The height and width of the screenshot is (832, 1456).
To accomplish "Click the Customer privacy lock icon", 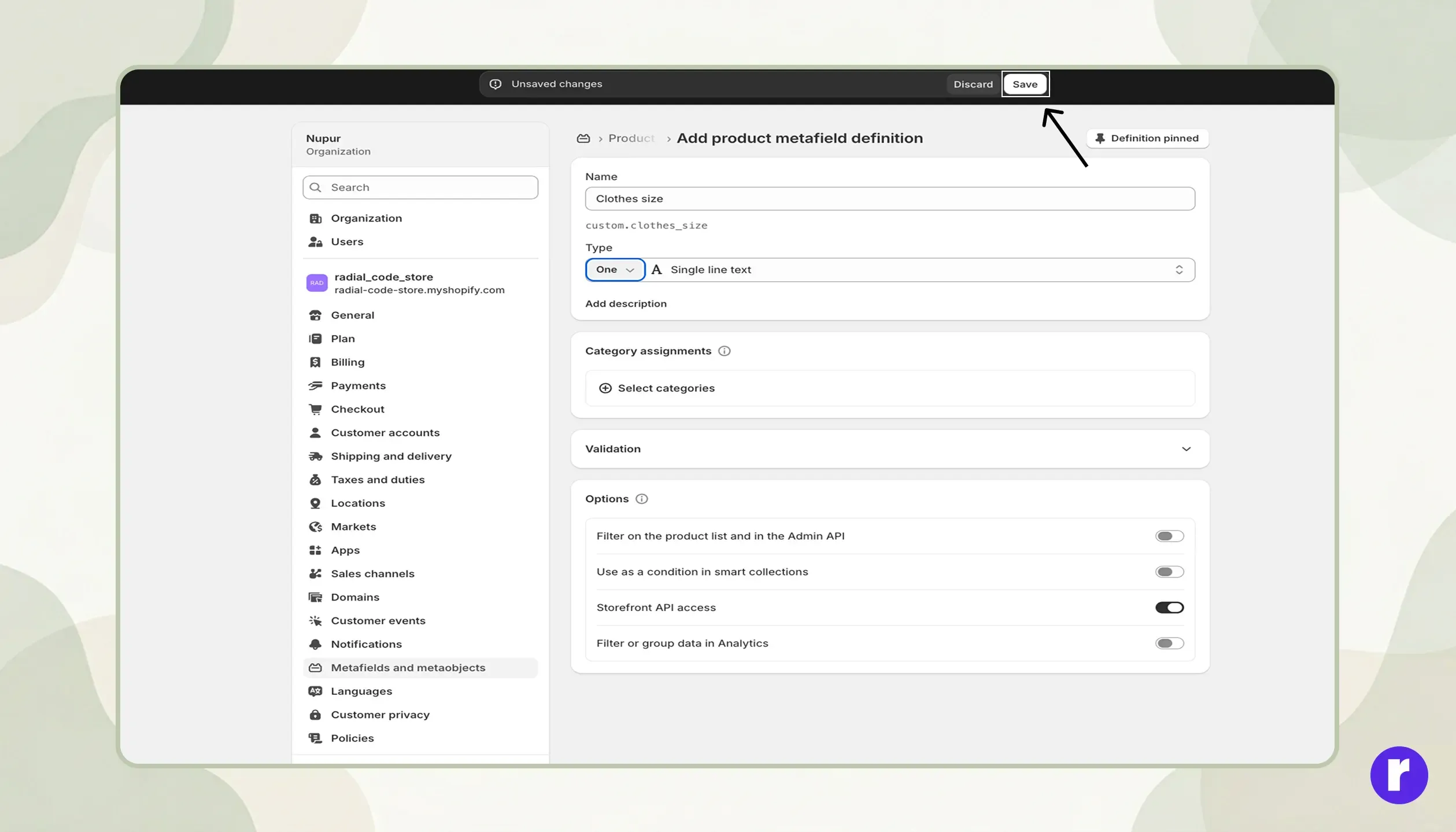I will 315,715.
